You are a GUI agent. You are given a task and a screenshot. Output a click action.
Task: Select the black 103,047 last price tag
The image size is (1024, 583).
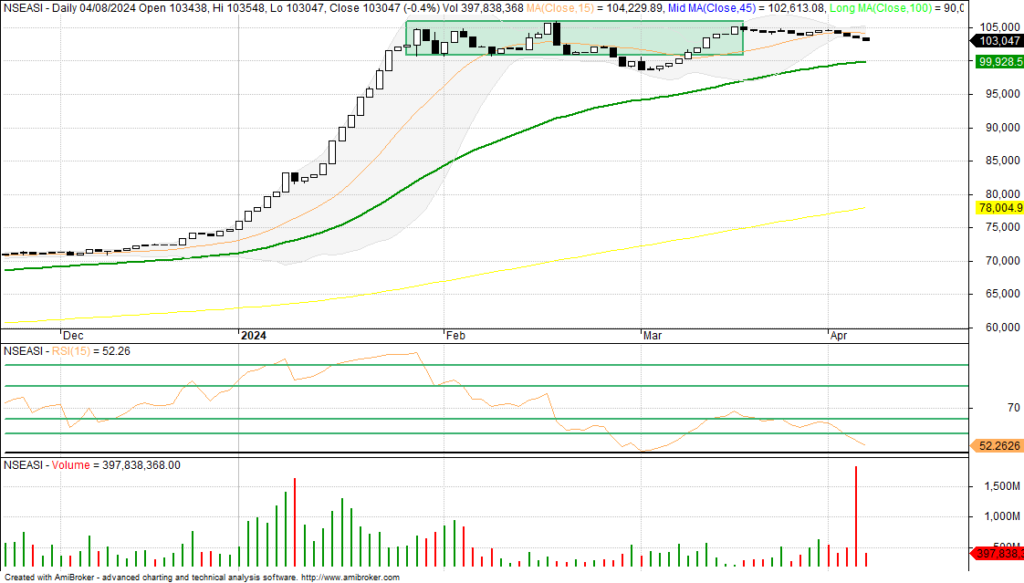pos(996,41)
